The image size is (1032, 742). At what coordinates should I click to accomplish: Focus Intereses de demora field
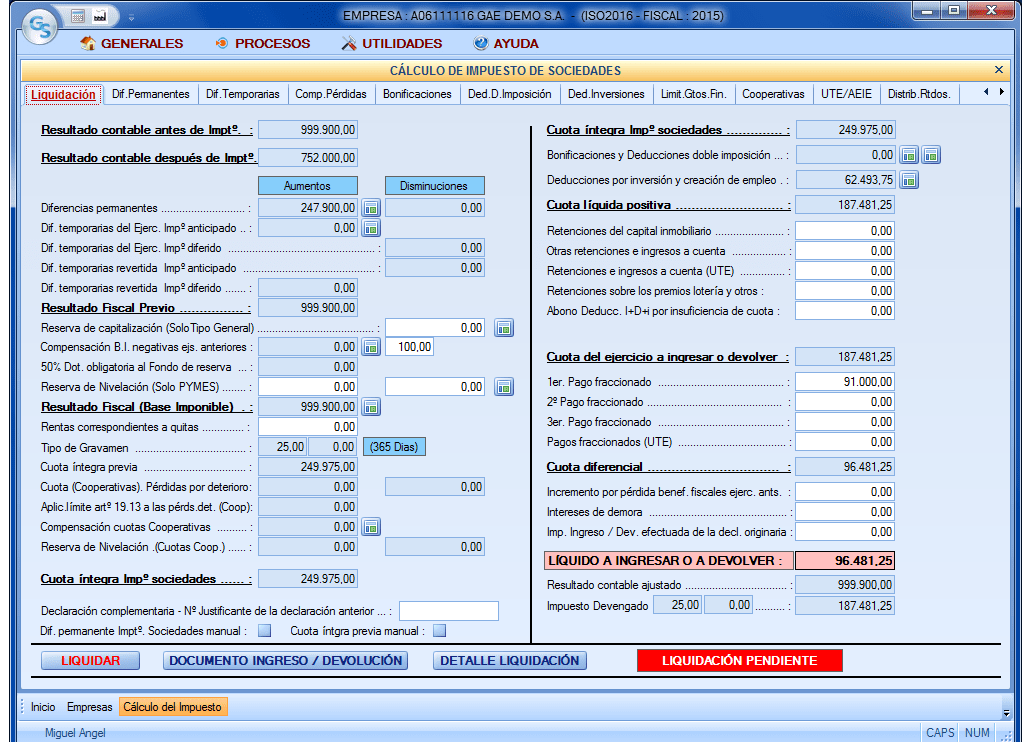[x=845, y=512]
